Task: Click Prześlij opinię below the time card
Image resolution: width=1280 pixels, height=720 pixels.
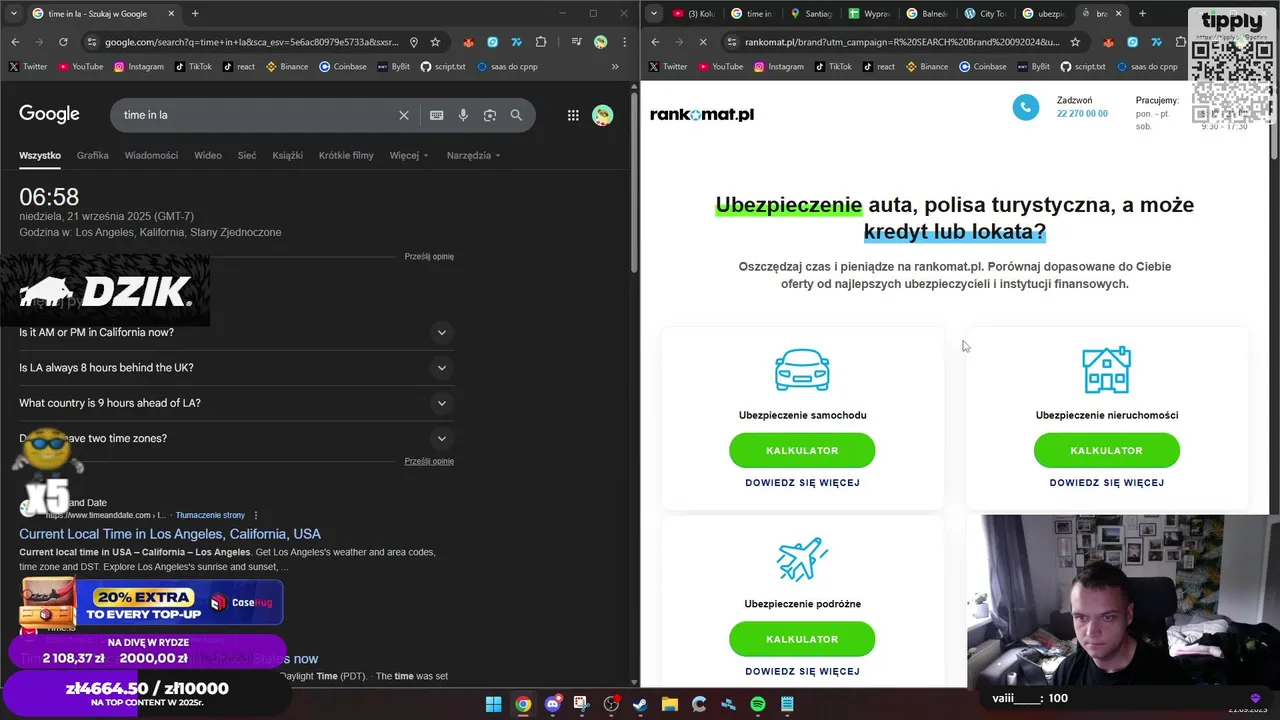Action: click(x=429, y=257)
